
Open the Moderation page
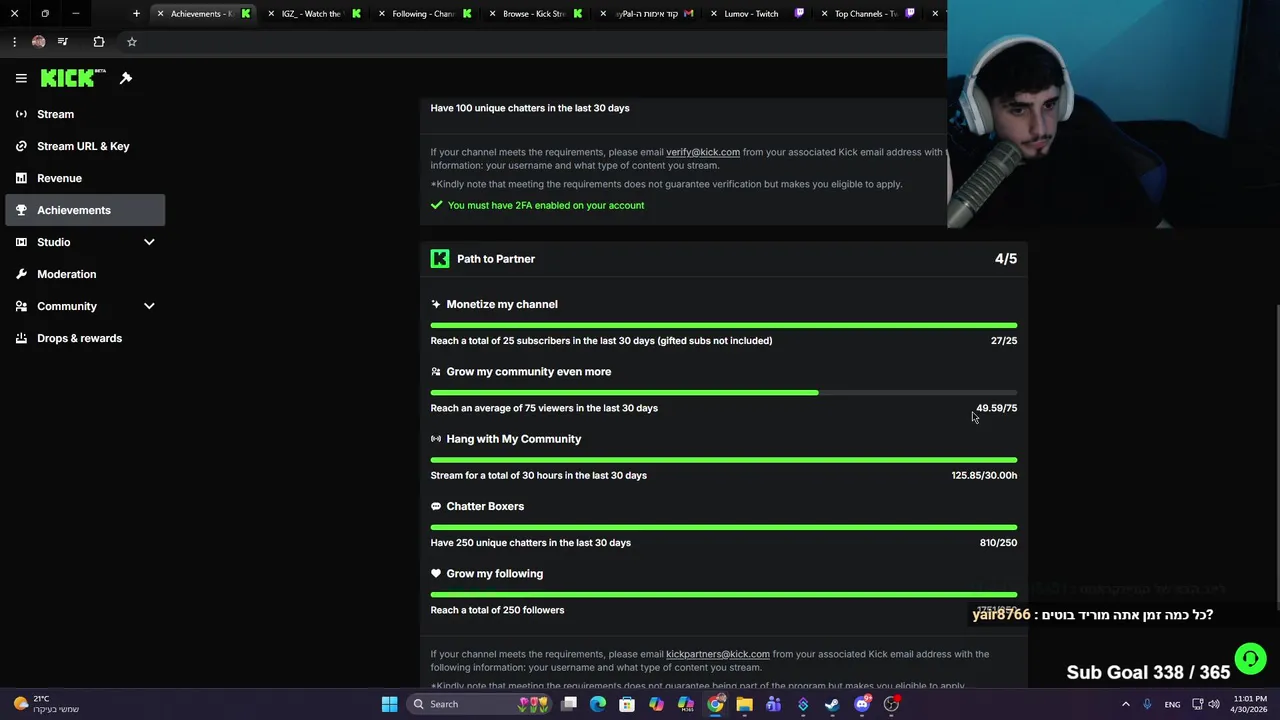pyautogui.click(x=85, y=274)
